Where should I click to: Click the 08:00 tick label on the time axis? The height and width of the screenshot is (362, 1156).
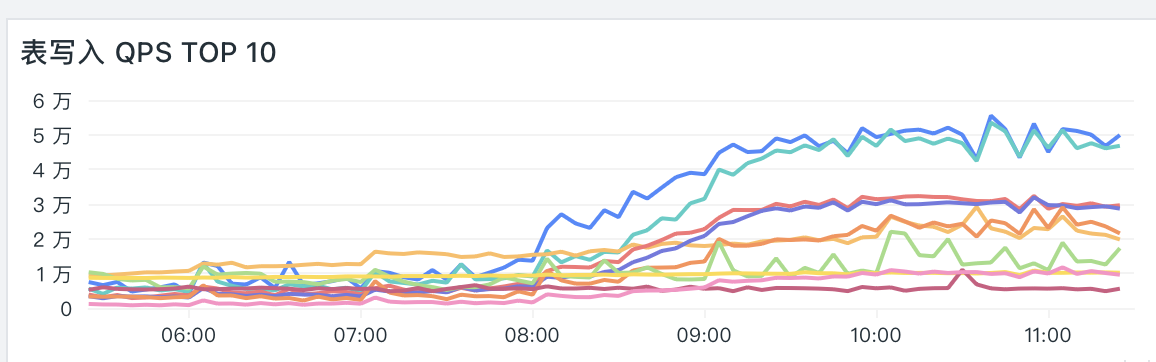(532, 335)
